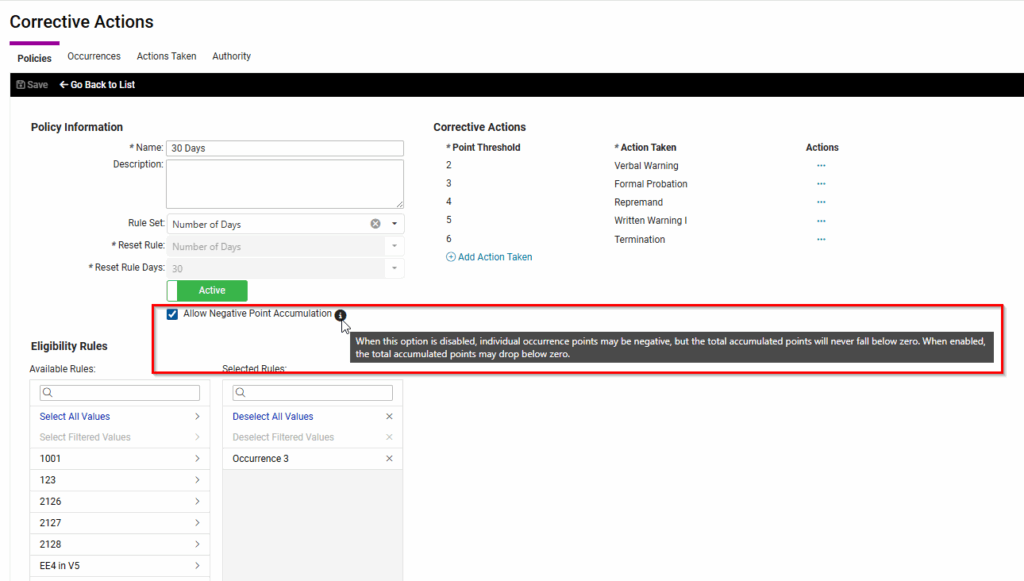The image size is (1024, 581).
Task: Click the info icon beside Allow Negative Point Accumulation
Action: [x=341, y=315]
